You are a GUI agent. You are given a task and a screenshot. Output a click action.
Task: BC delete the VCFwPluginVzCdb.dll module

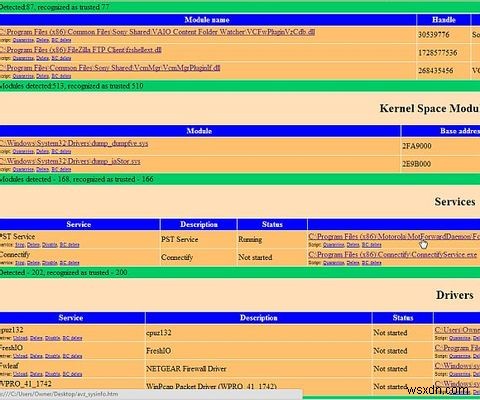point(61,40)
